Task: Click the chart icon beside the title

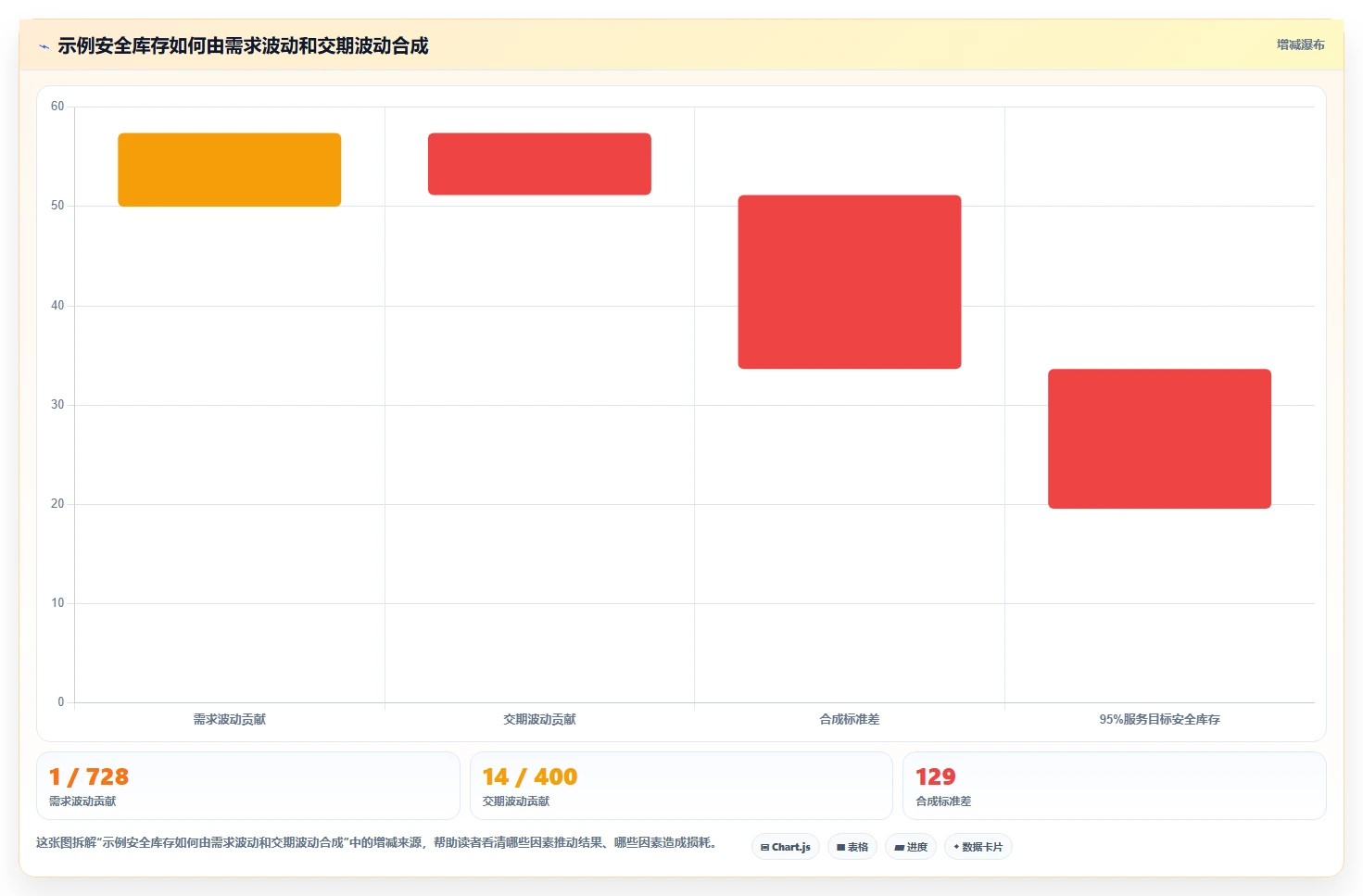Action: pos(44,46)
